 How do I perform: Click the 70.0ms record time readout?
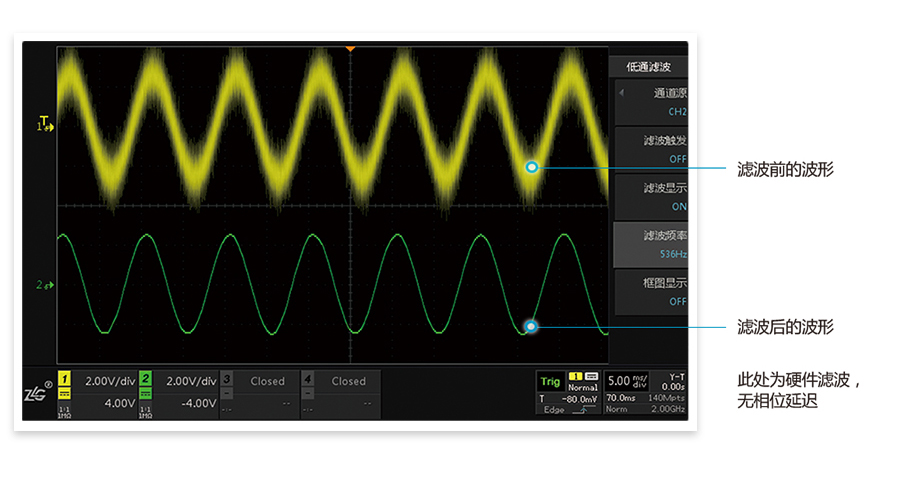(x=620, y=398)
